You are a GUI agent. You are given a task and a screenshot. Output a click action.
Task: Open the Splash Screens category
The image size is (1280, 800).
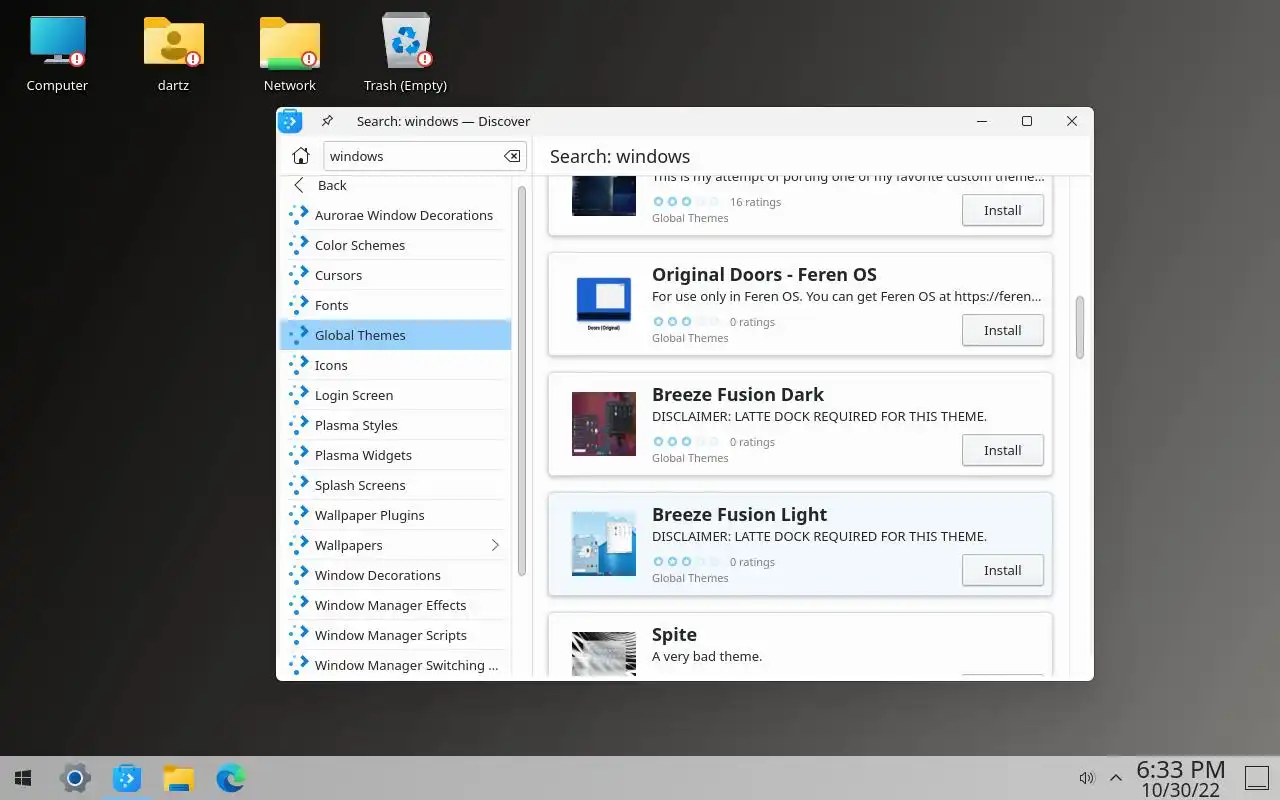(396, 485)
